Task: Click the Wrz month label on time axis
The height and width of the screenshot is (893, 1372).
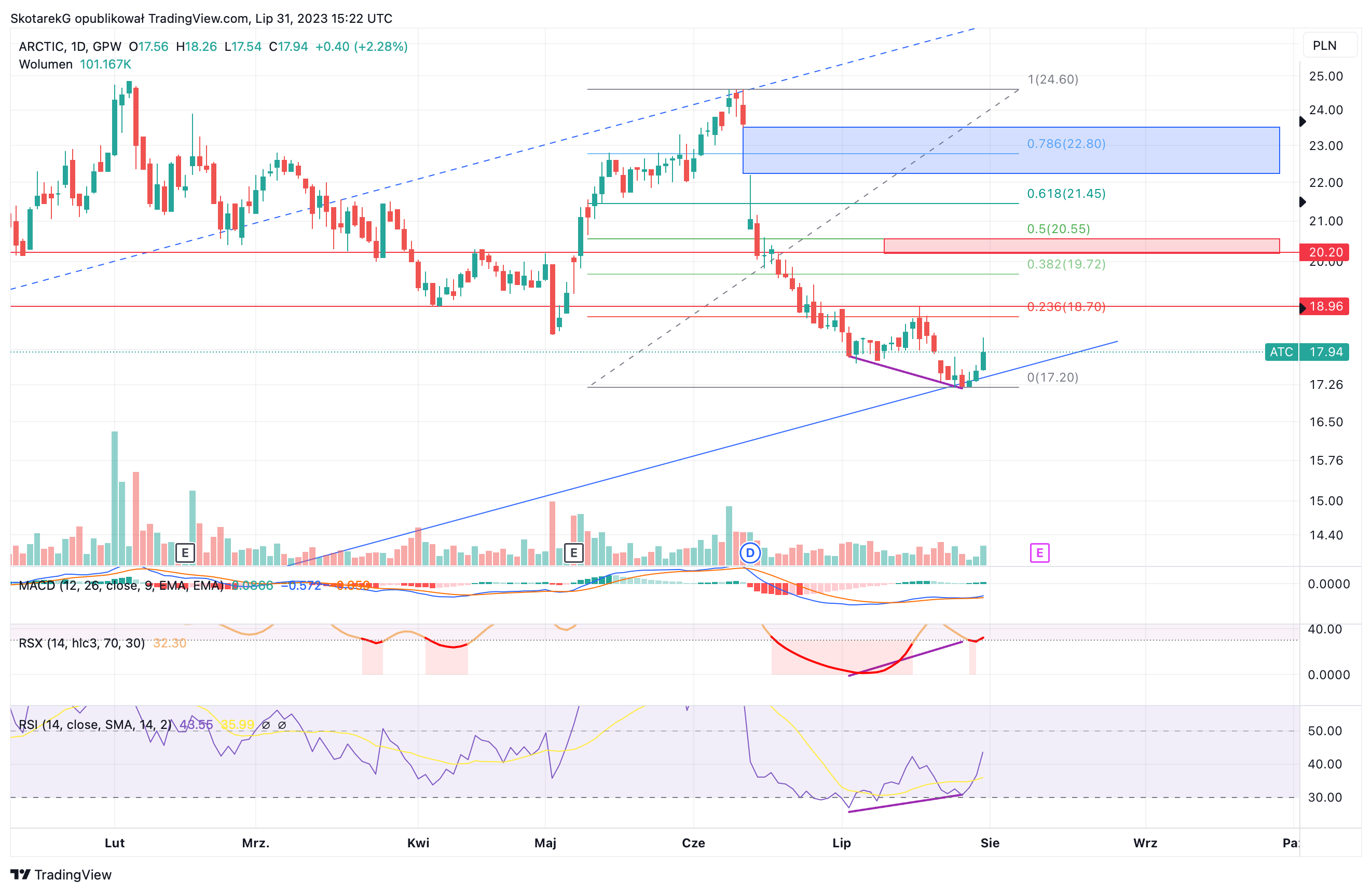Action: click(1145, 843)
